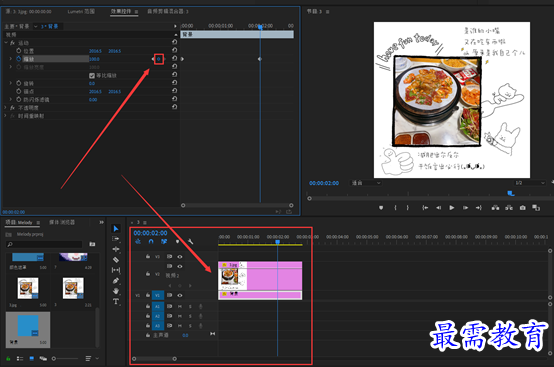This screenshot has height=367, width=554.
Task: Go to In point in Program monitor
Action: (425, 208)
